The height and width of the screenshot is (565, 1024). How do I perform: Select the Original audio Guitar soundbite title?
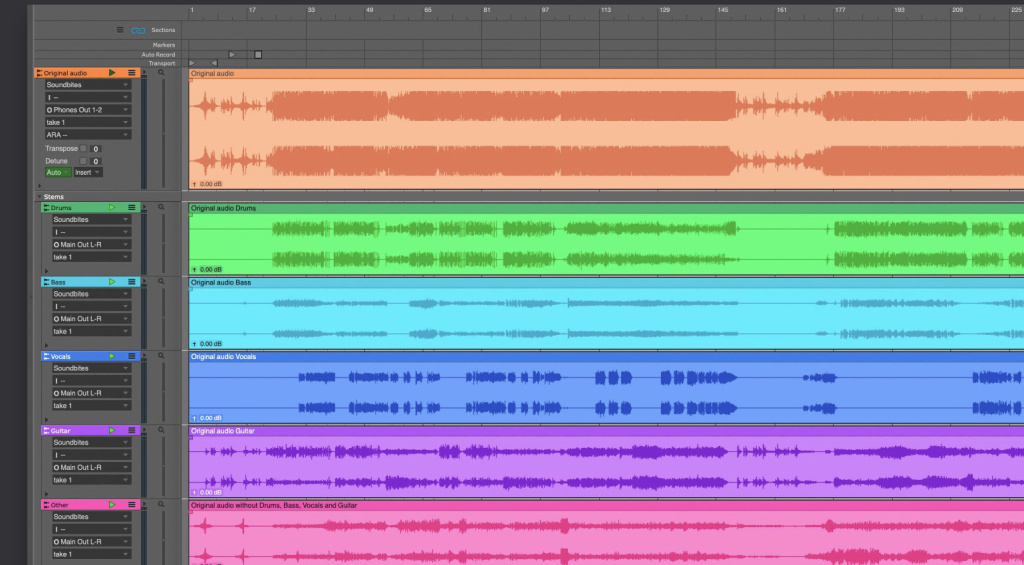[223, 431]
